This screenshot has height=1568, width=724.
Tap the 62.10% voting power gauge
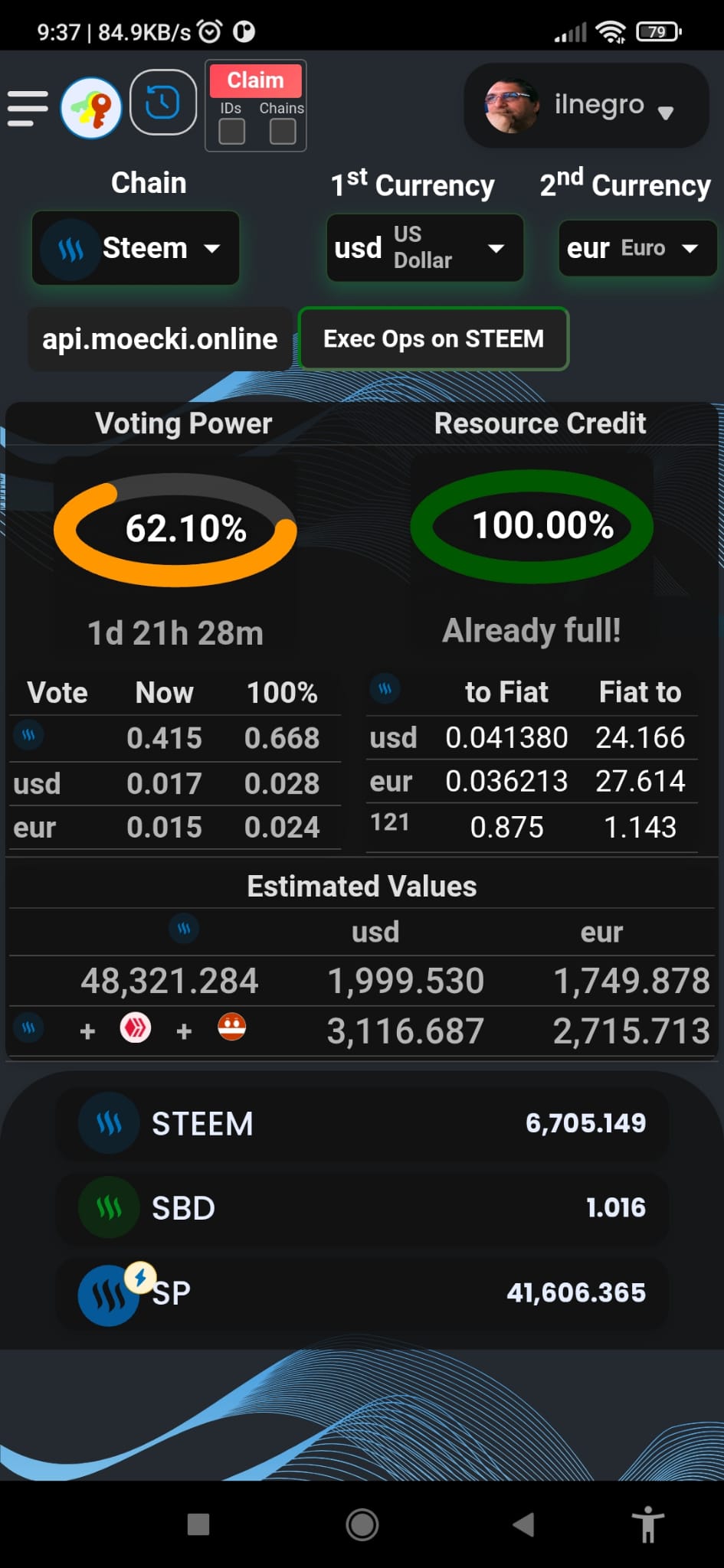(175, 529)
